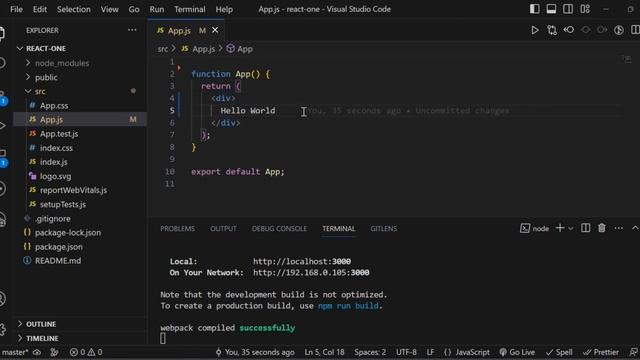
Task: Open the Go menu
Action: 134,9
